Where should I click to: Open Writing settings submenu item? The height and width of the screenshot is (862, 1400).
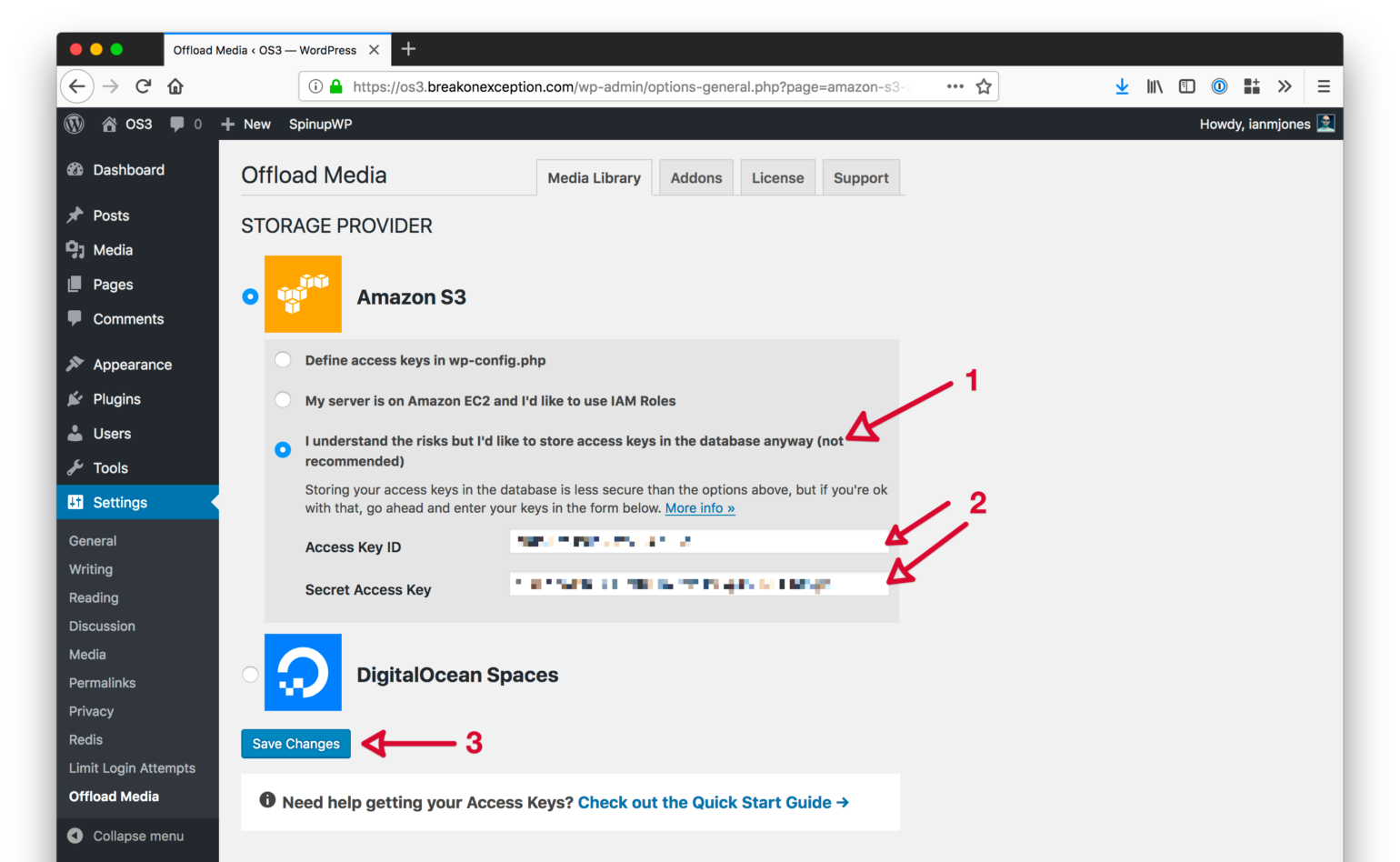91,569
